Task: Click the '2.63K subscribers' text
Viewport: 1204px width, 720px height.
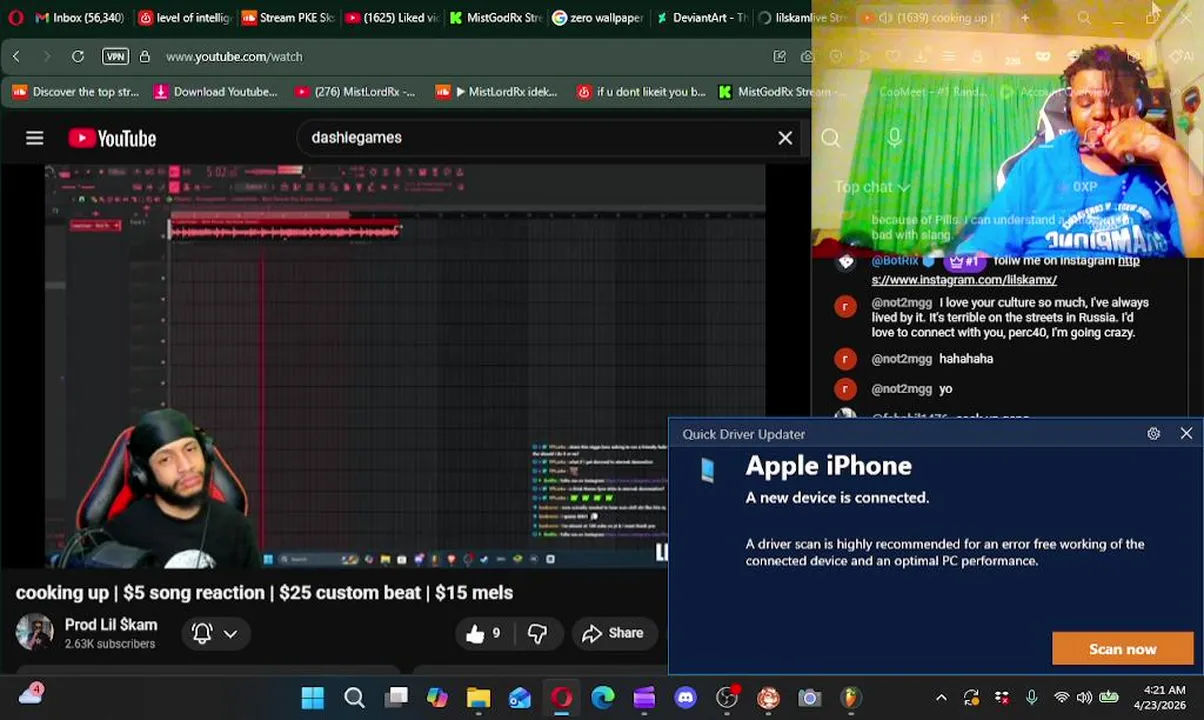Action: (x=110, y=644)
